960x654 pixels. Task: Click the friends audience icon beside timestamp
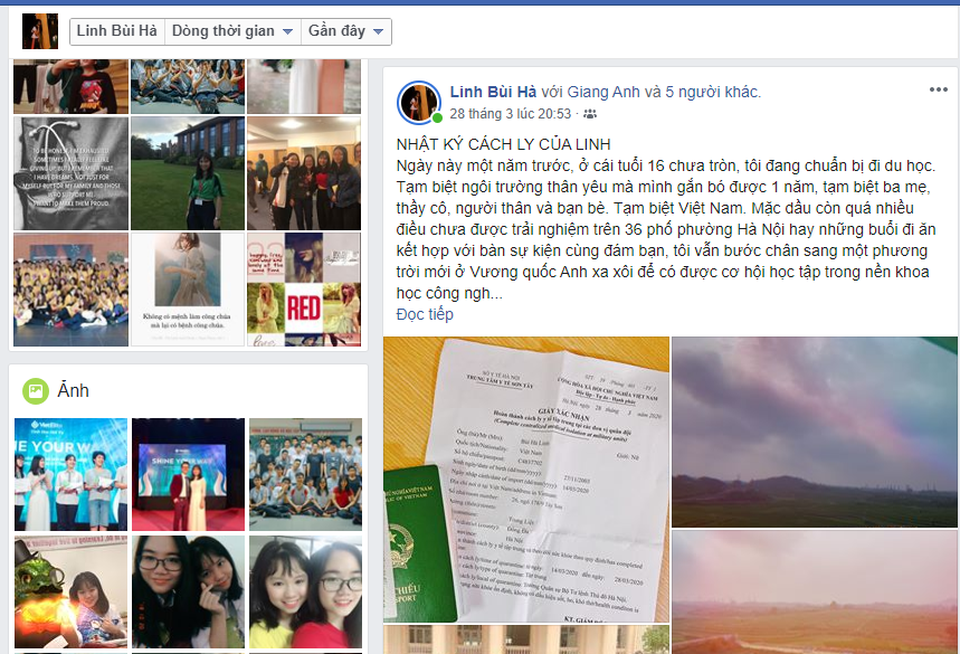(x=590, y=114)
